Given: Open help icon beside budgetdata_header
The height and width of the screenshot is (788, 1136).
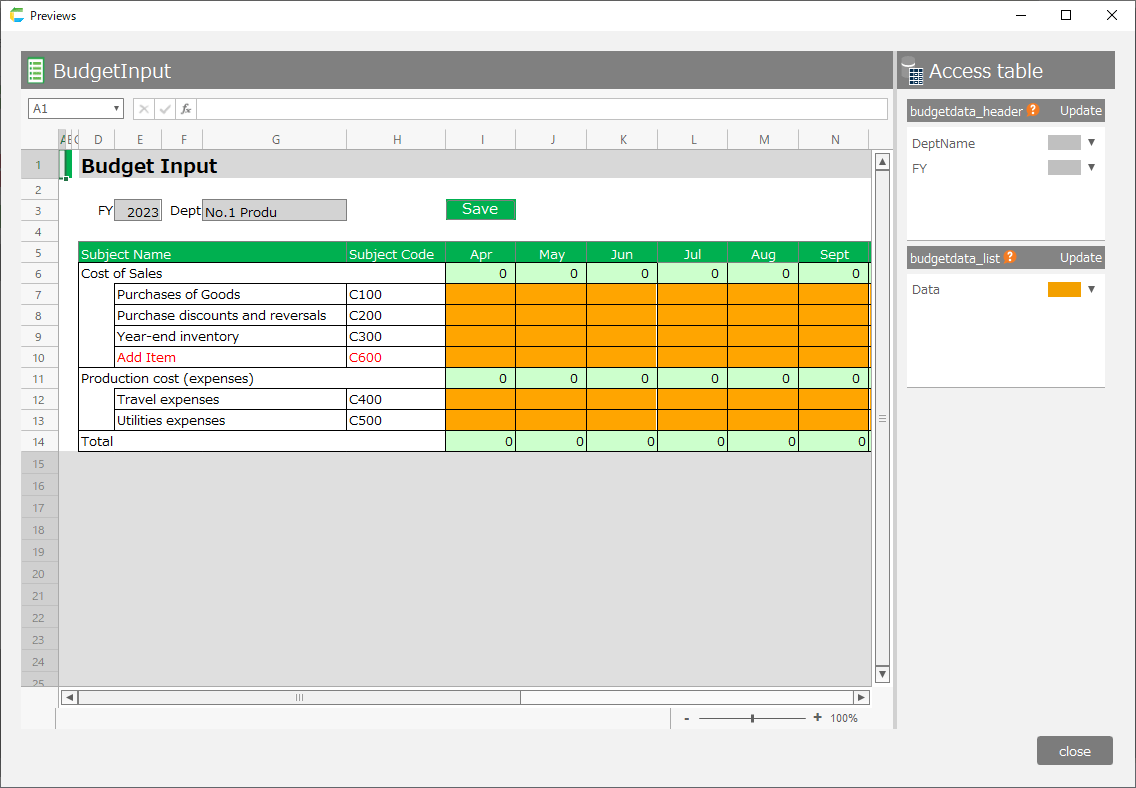Looking at the screenshot, I should coord(1033,111).
